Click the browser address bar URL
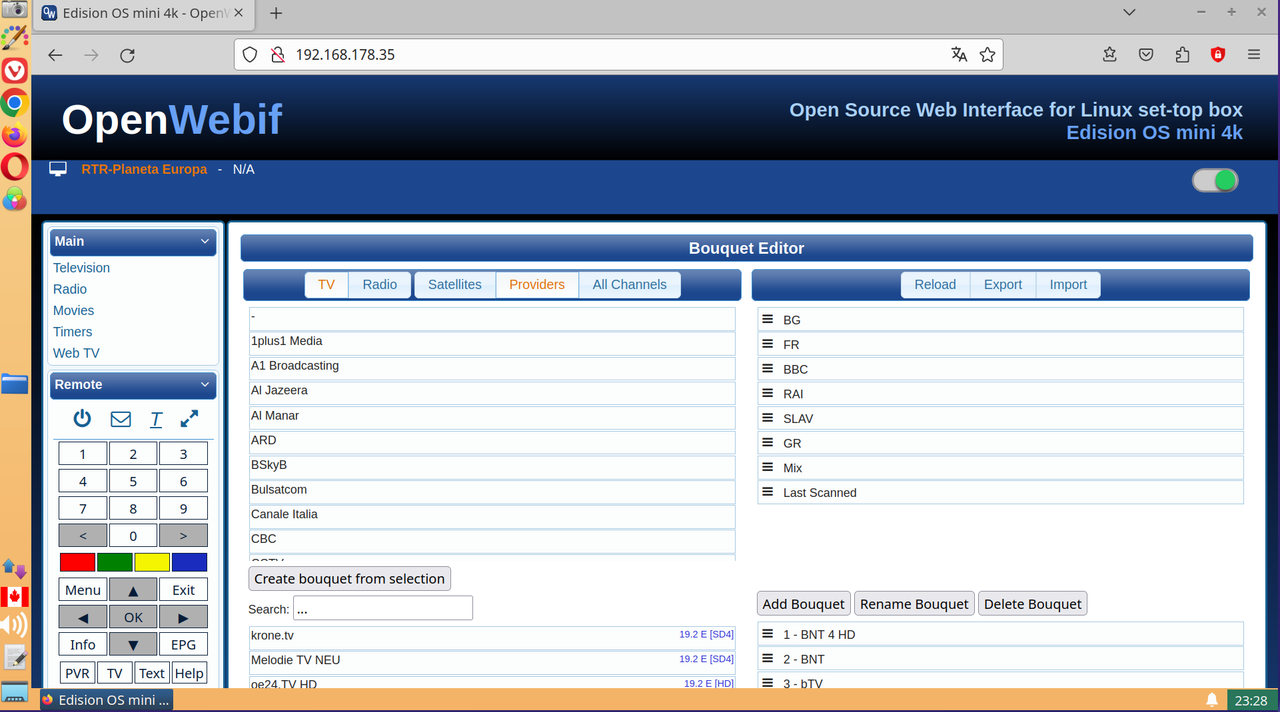This screenshot has width=1280, height=712. click(x=345, y=55)
